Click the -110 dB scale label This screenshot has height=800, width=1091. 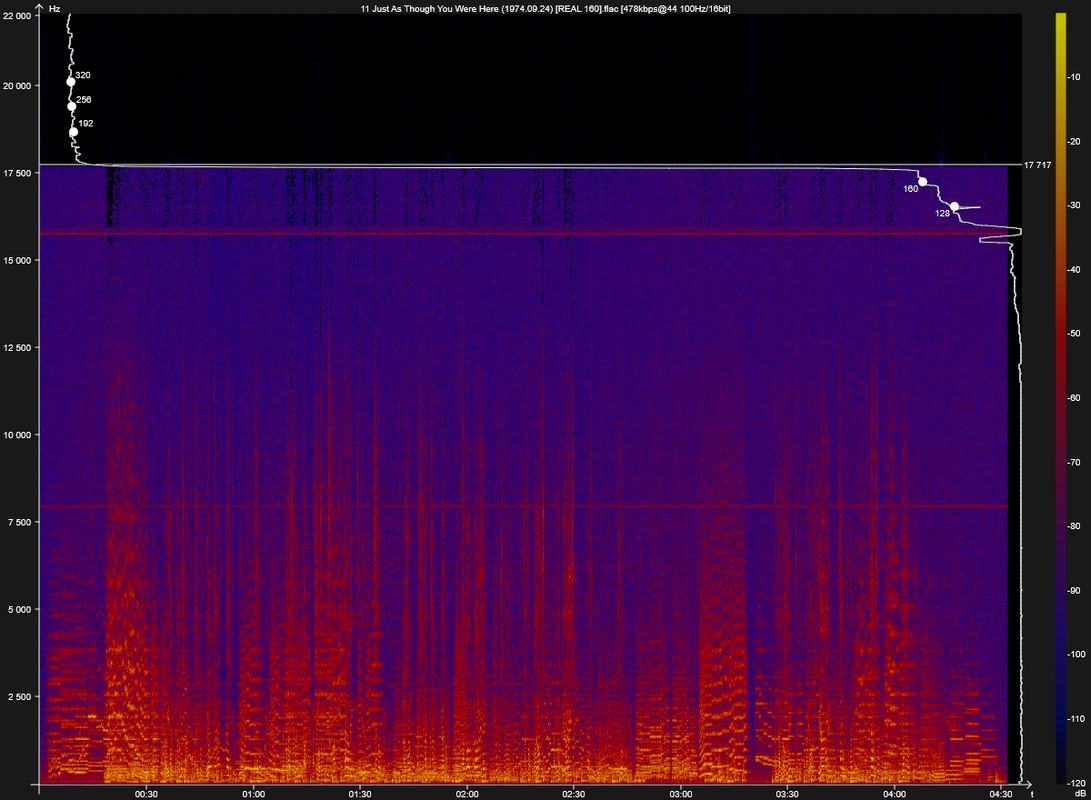coord(1076,719)
